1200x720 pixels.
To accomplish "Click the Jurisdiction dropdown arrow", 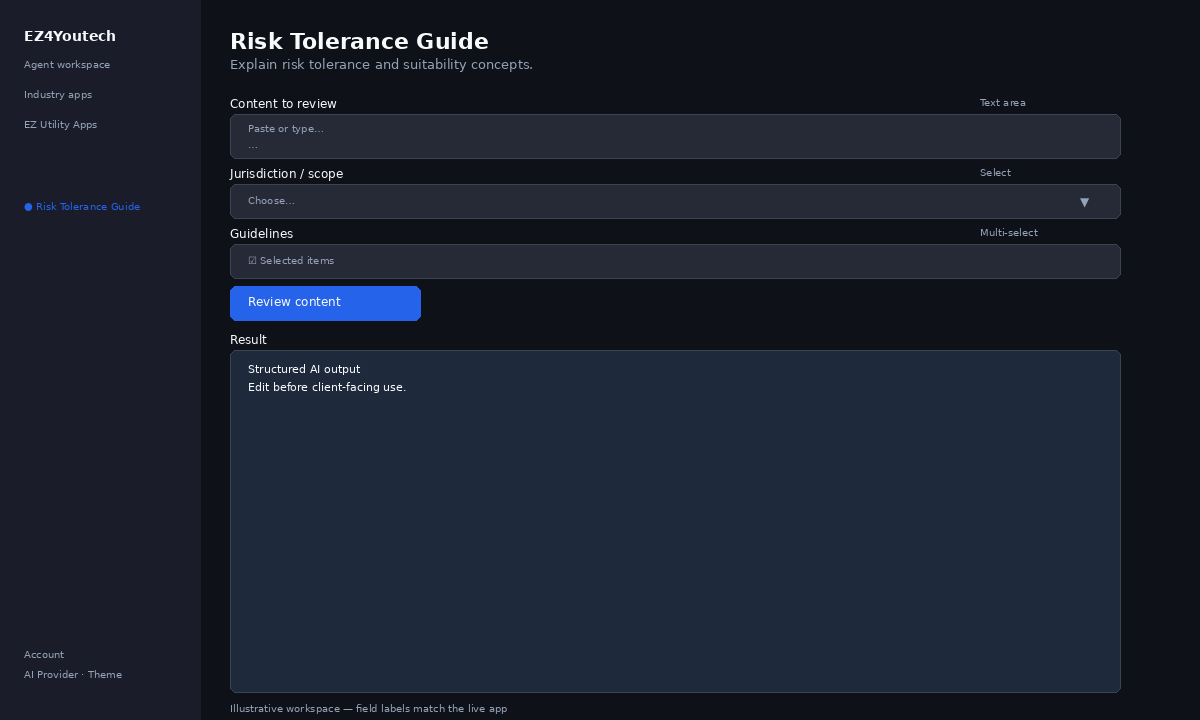I will point(1084,202).
